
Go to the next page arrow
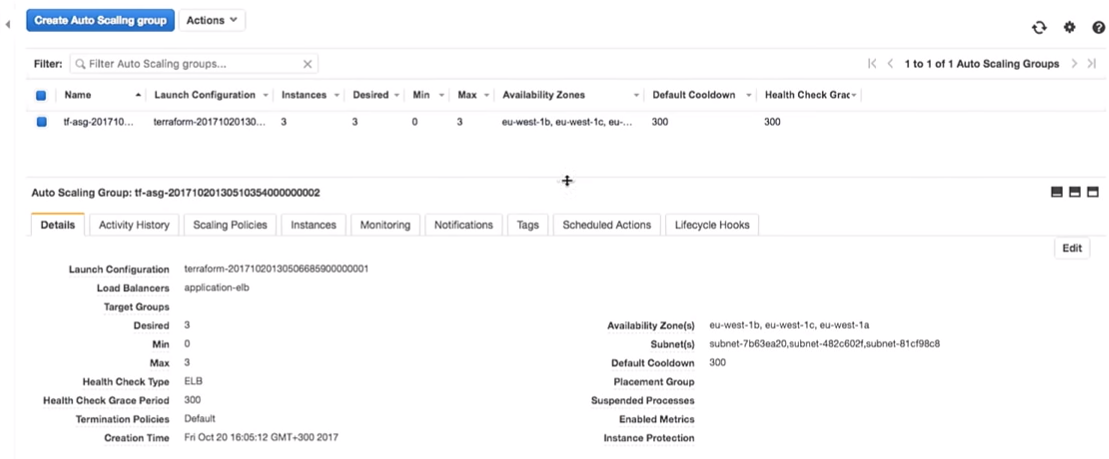click(x=1074, y=64)
